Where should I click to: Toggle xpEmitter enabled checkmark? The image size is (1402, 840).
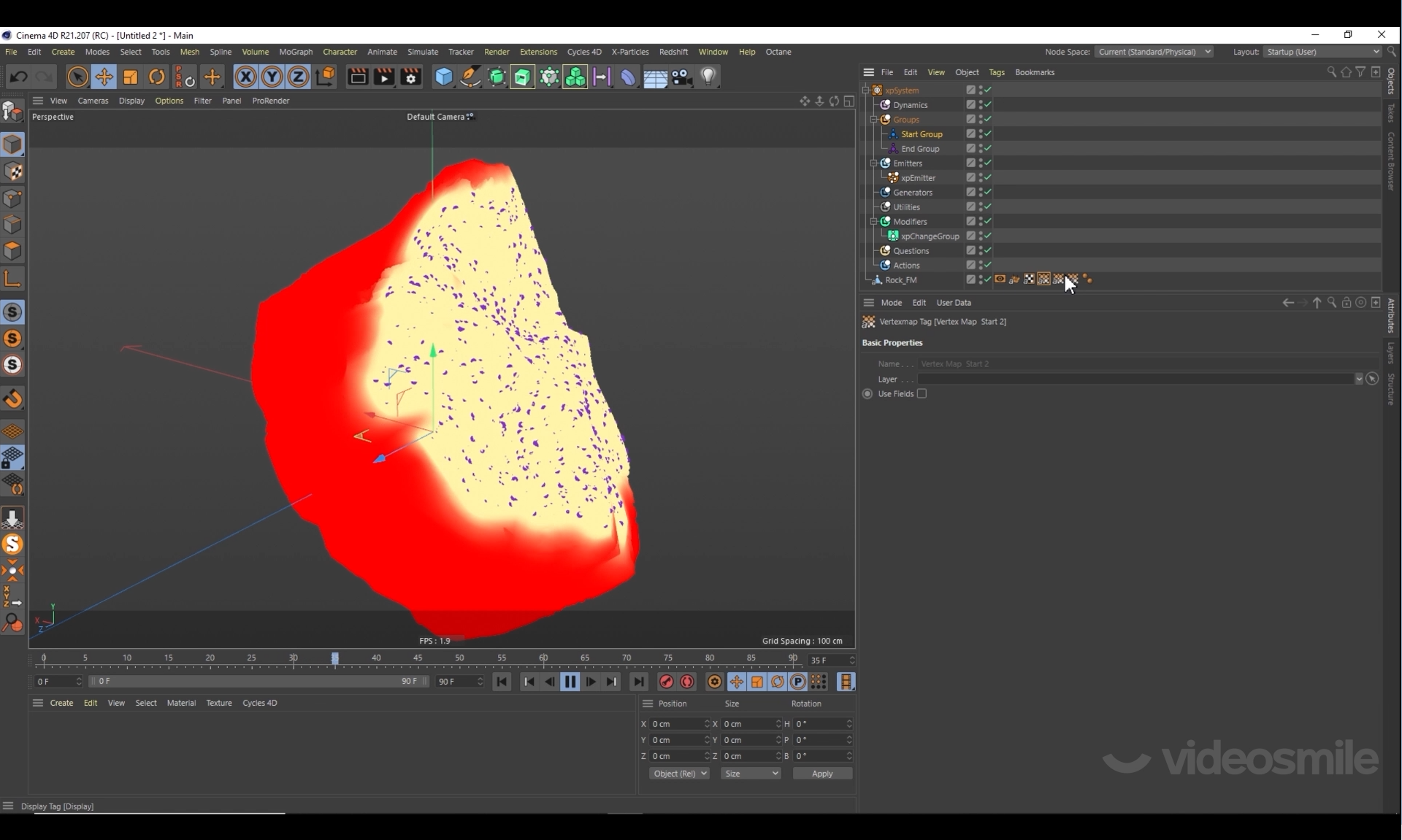[987, 178]
